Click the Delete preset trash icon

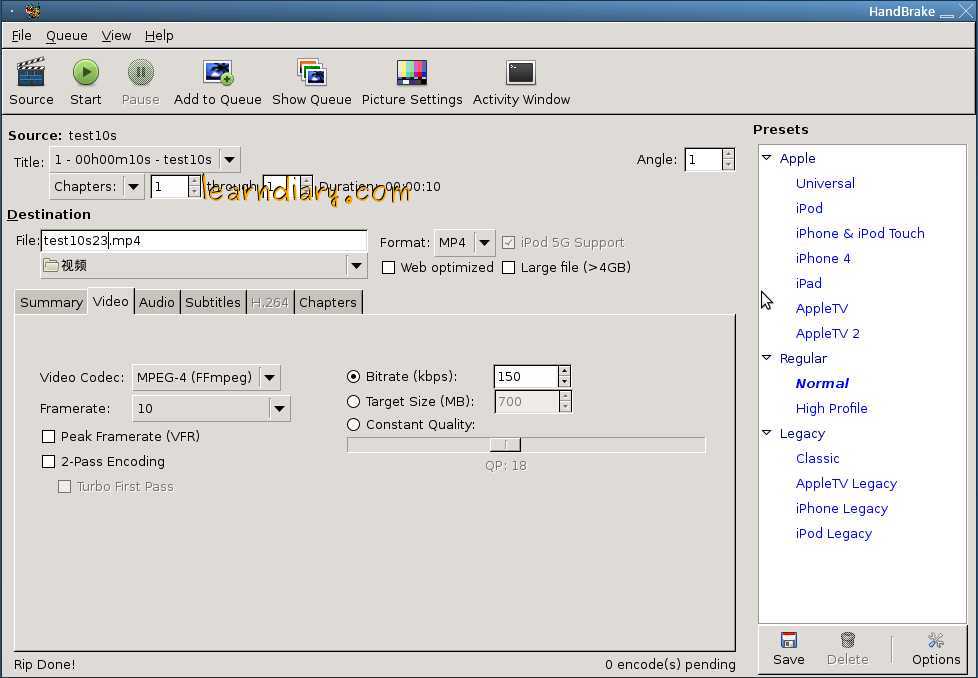(x=847, y=640)
